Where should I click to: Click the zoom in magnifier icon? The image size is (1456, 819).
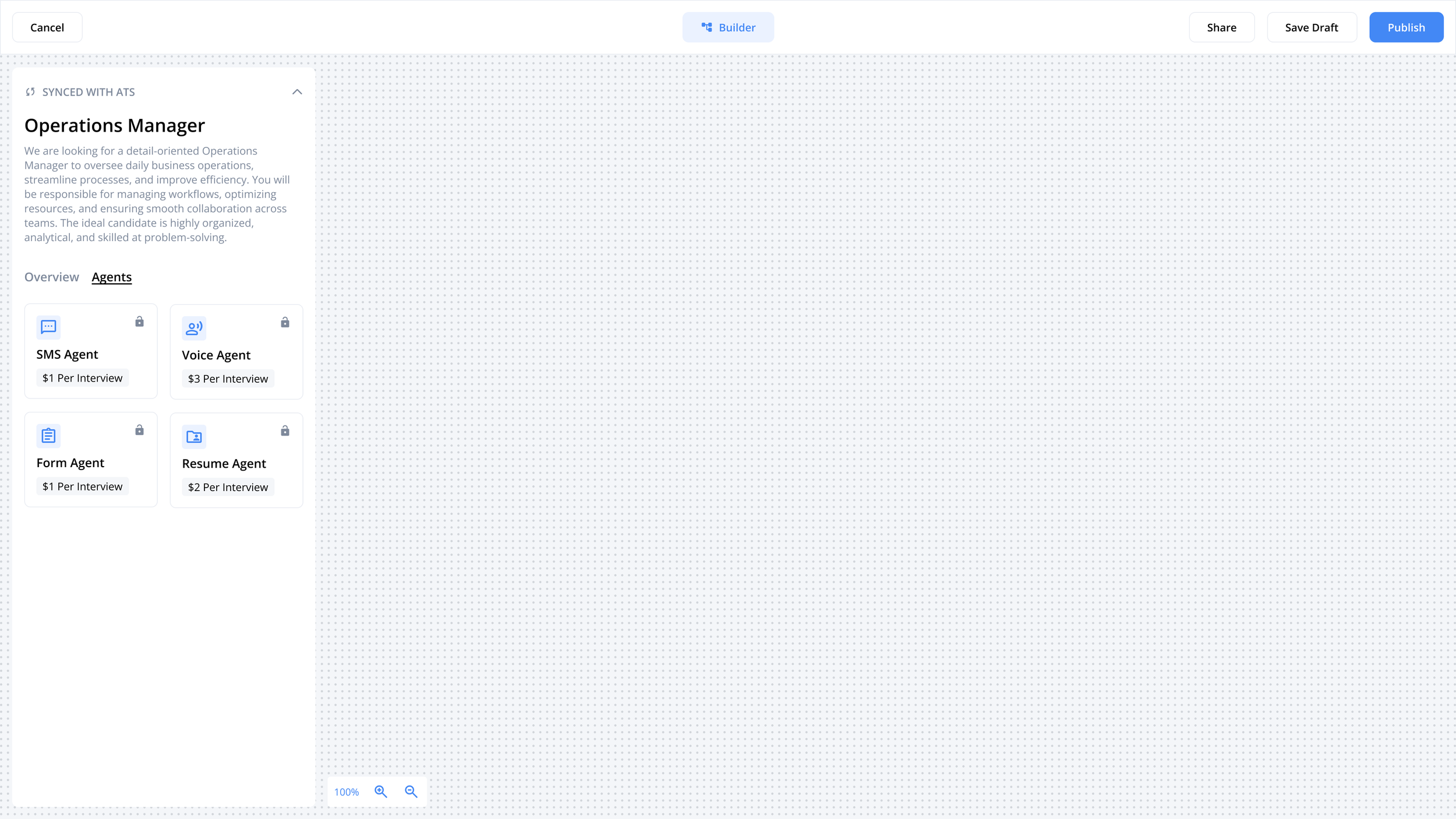point(381,792)
